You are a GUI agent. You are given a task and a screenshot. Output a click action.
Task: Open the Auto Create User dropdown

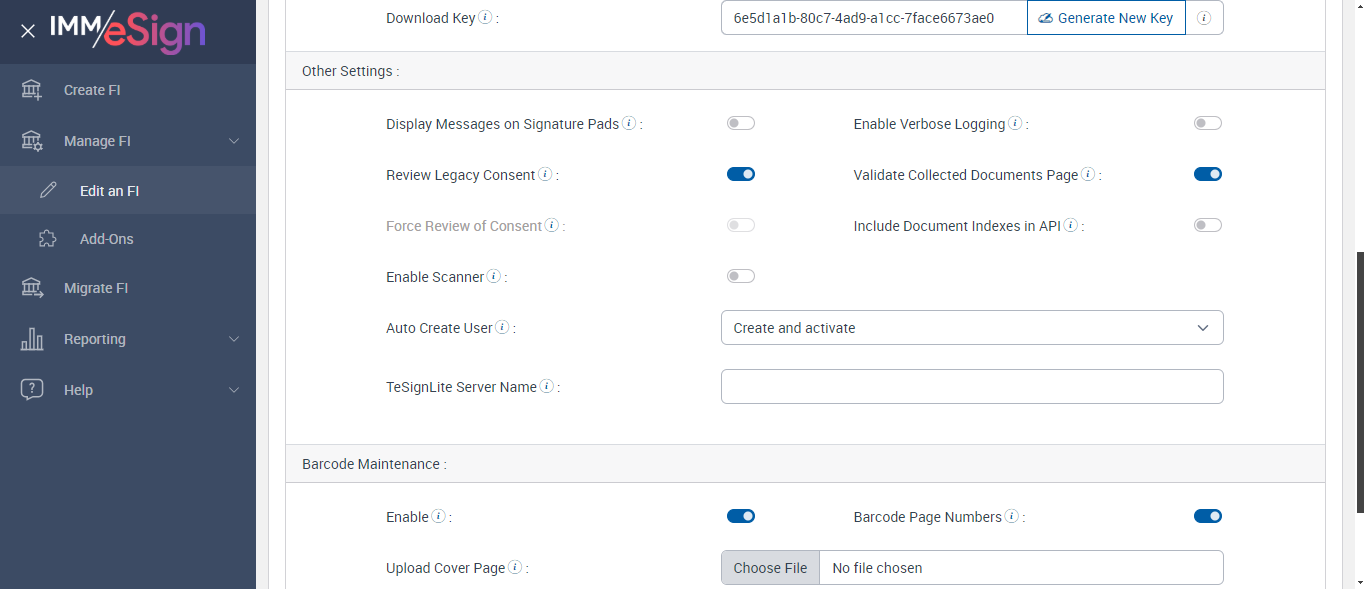(972, 328)
